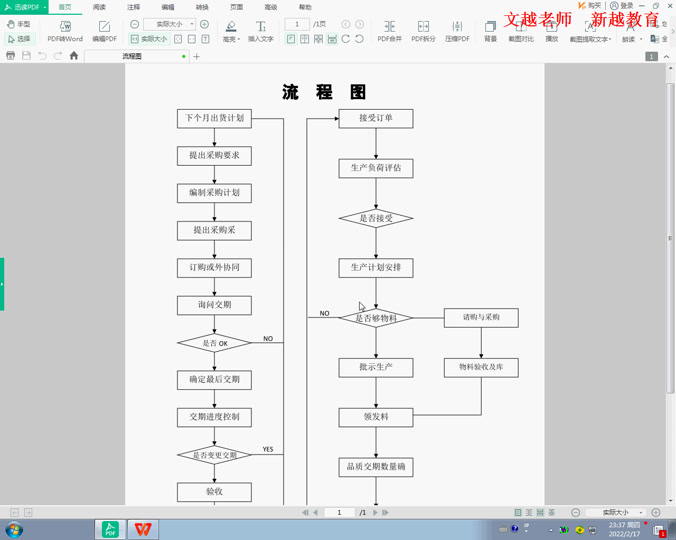Click the zoom in plus icon
This screenshot has height=540, width=676.
tap(204, 24)
